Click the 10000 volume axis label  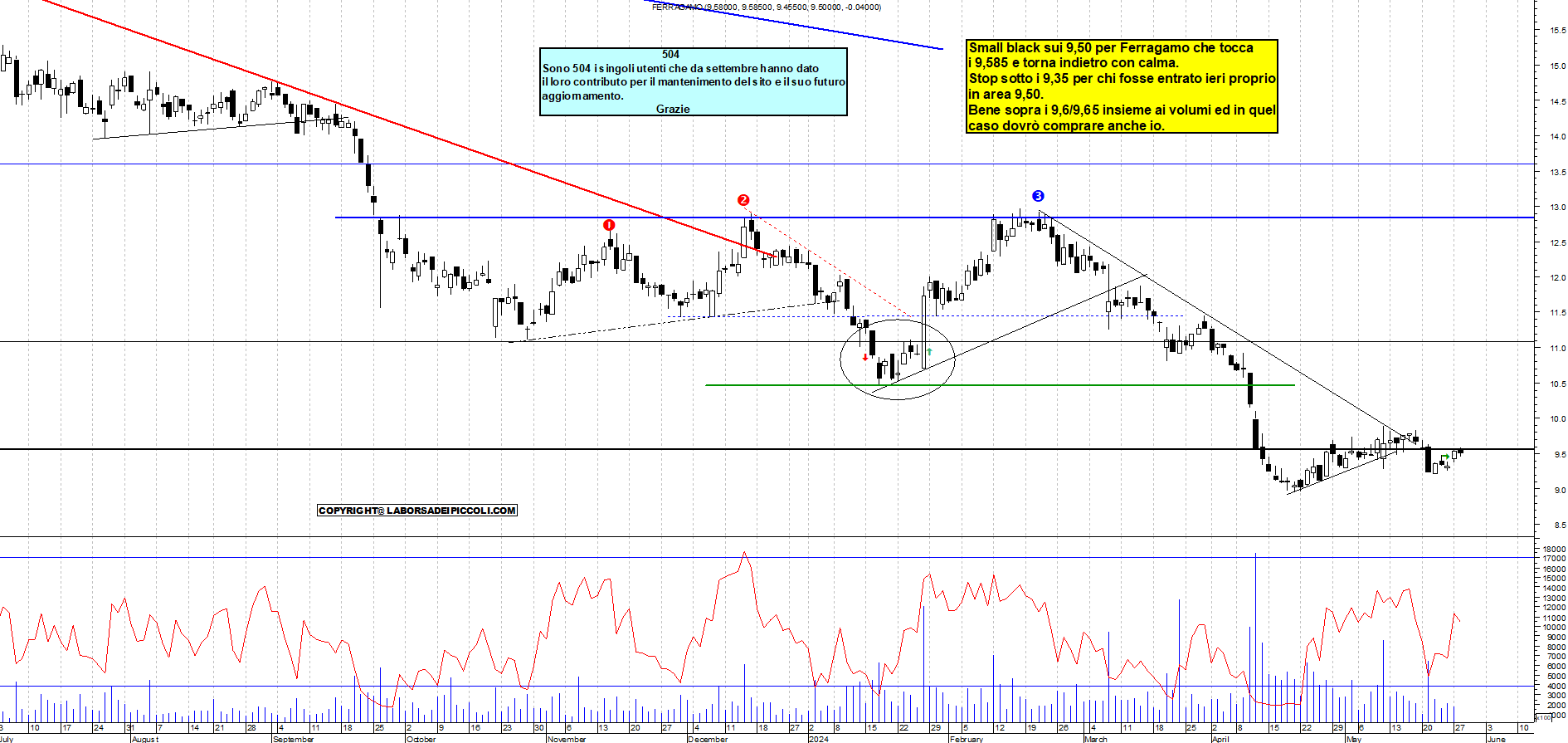1554,627
